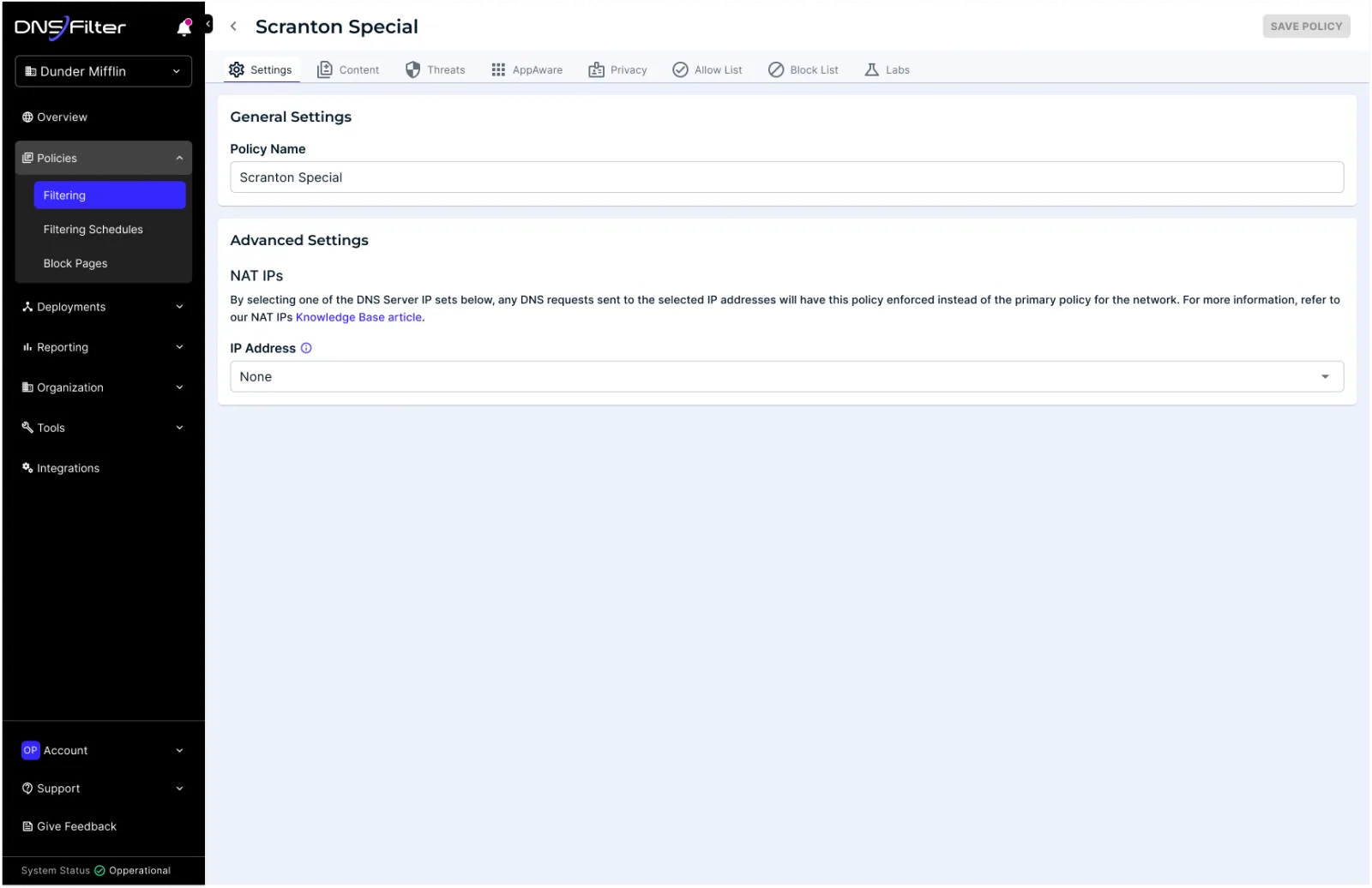Switch to the Threats tab
The width and height of the screenshot is (1372, 888).
pyautogui.click(x=436, y=70)
